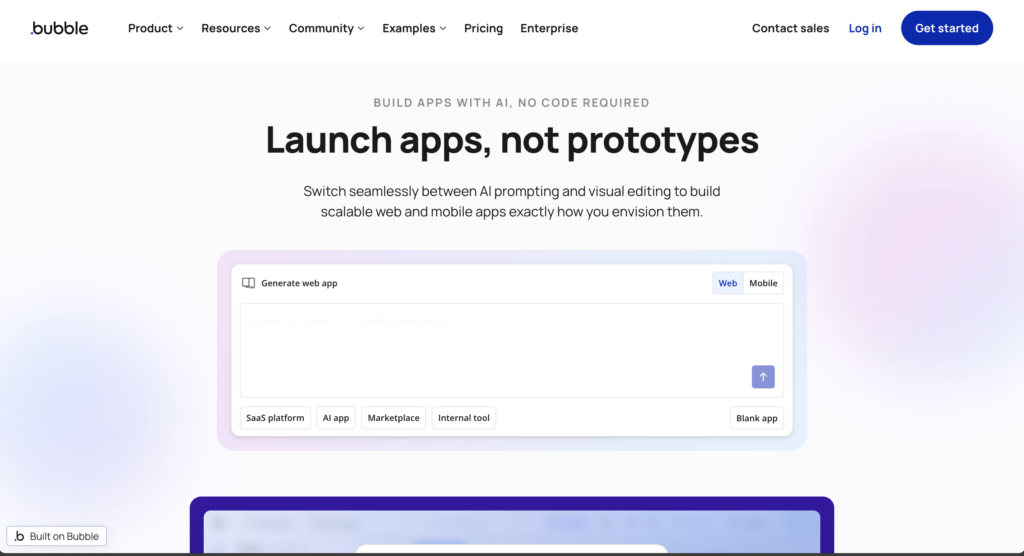Go to the Pricing page
This screenshot has width=1024, height=556.
tap(483, 28)
